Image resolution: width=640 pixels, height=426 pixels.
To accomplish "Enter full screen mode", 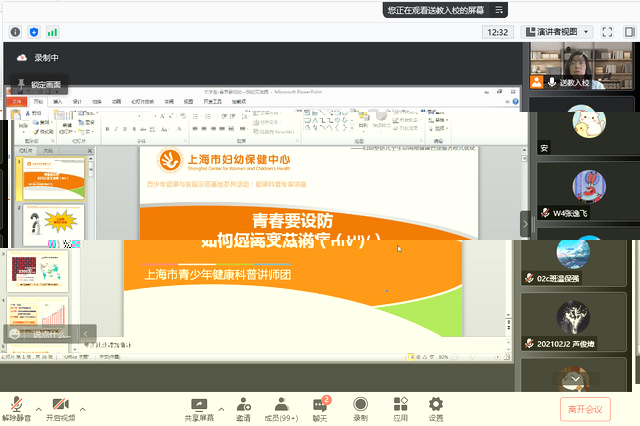I will [x=607, y=32].
